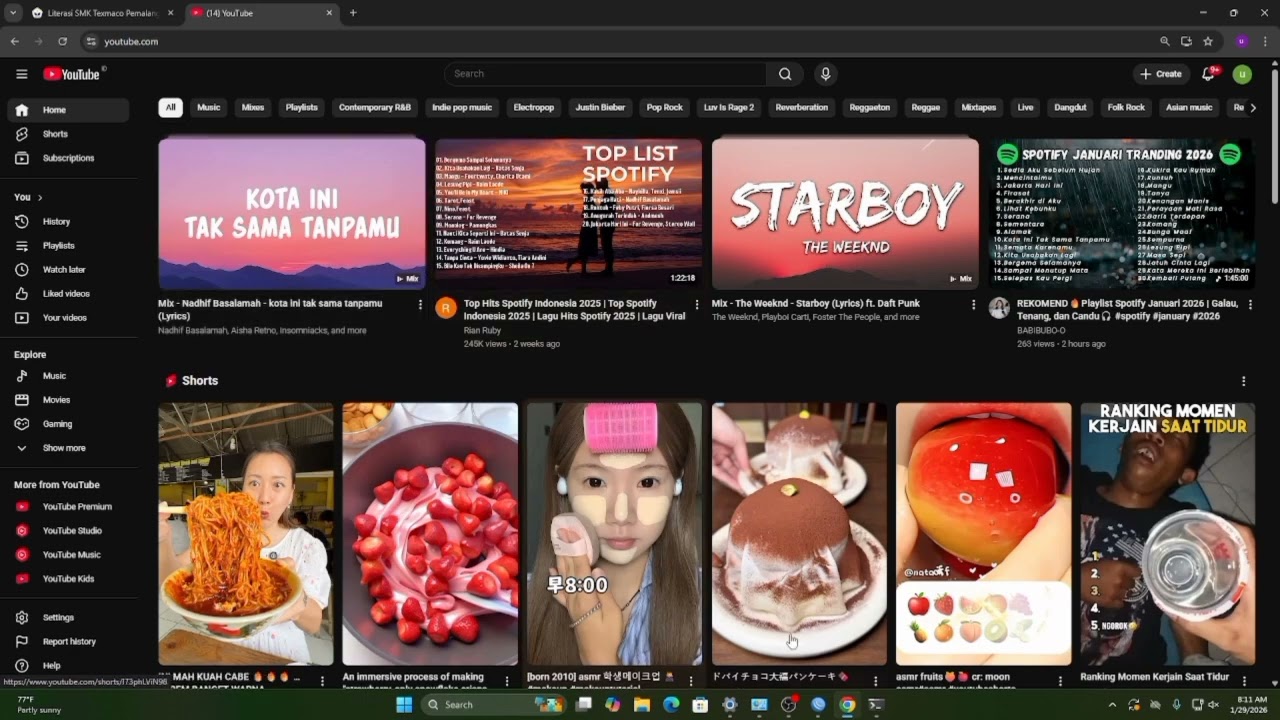Image resolution: width=1280 pixels, height=720 pixels.
Task: Open the Spotify Januari Tranding 2026 thumbnail
Action: pyautogui.click(x=1122, y=213)
